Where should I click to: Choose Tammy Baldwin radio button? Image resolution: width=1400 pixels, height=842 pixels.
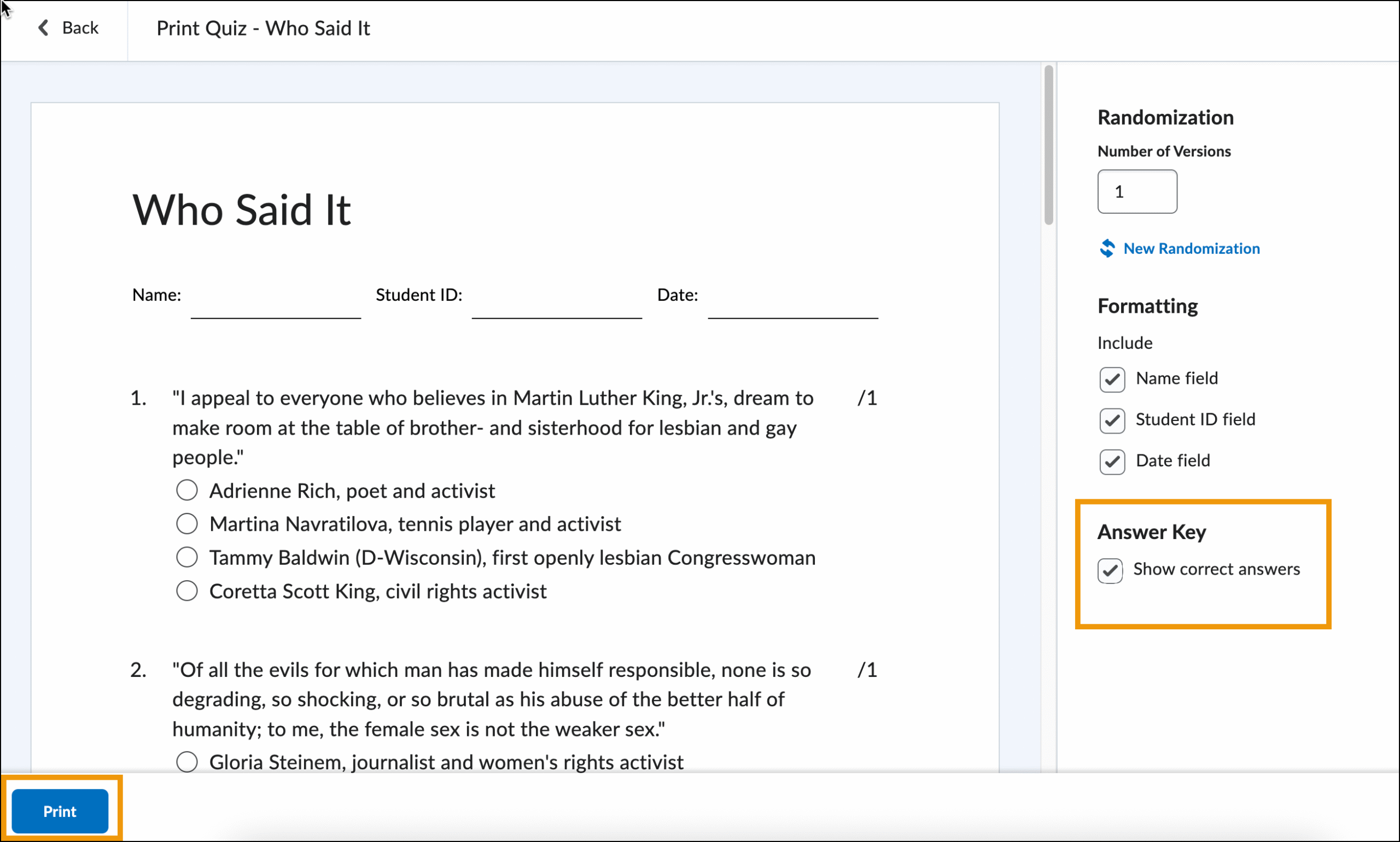186,557
